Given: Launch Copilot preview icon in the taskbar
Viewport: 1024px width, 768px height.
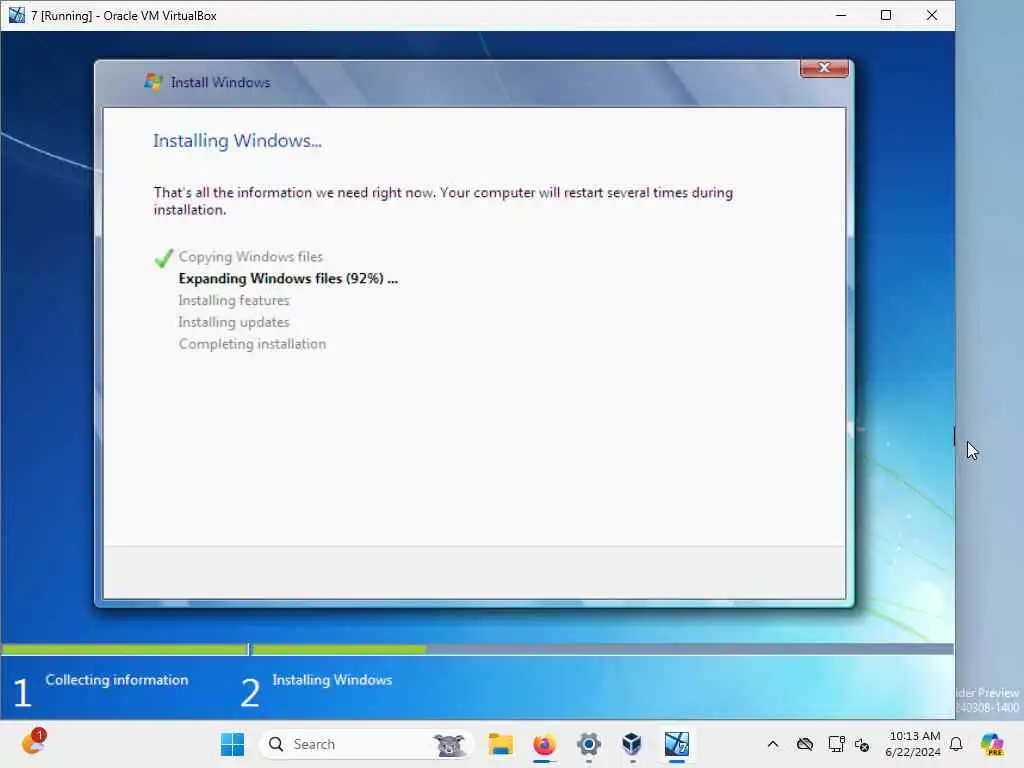Looking at the screenshot, I should pyautogui.click(x=992, y=744).
